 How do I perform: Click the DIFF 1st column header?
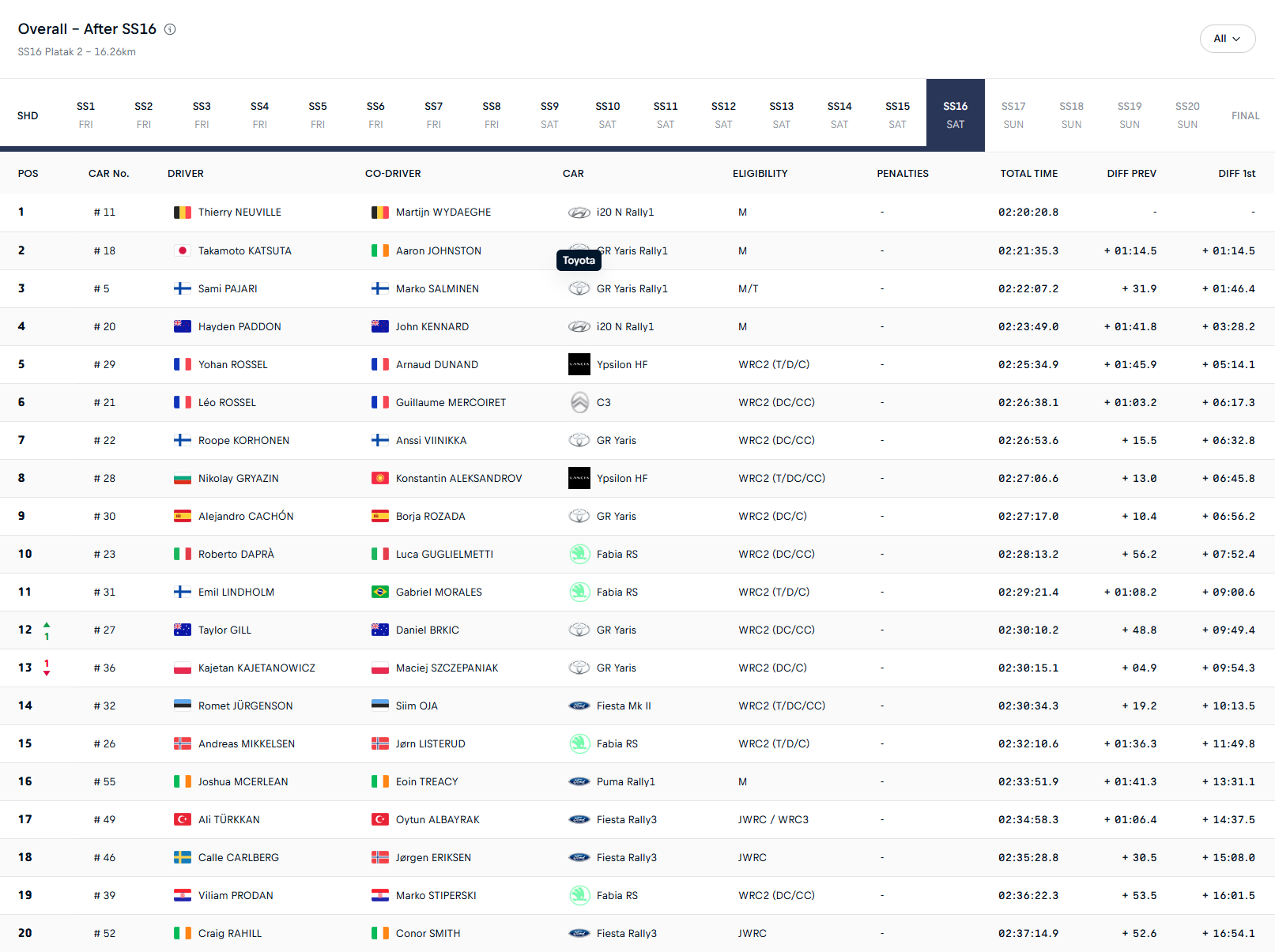pos(1237,174)
